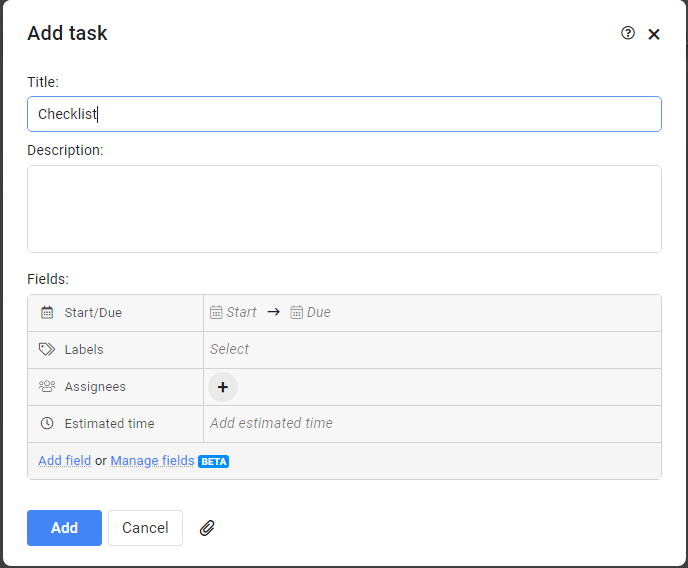Click the Start/Due field label

tap(93, 313)
